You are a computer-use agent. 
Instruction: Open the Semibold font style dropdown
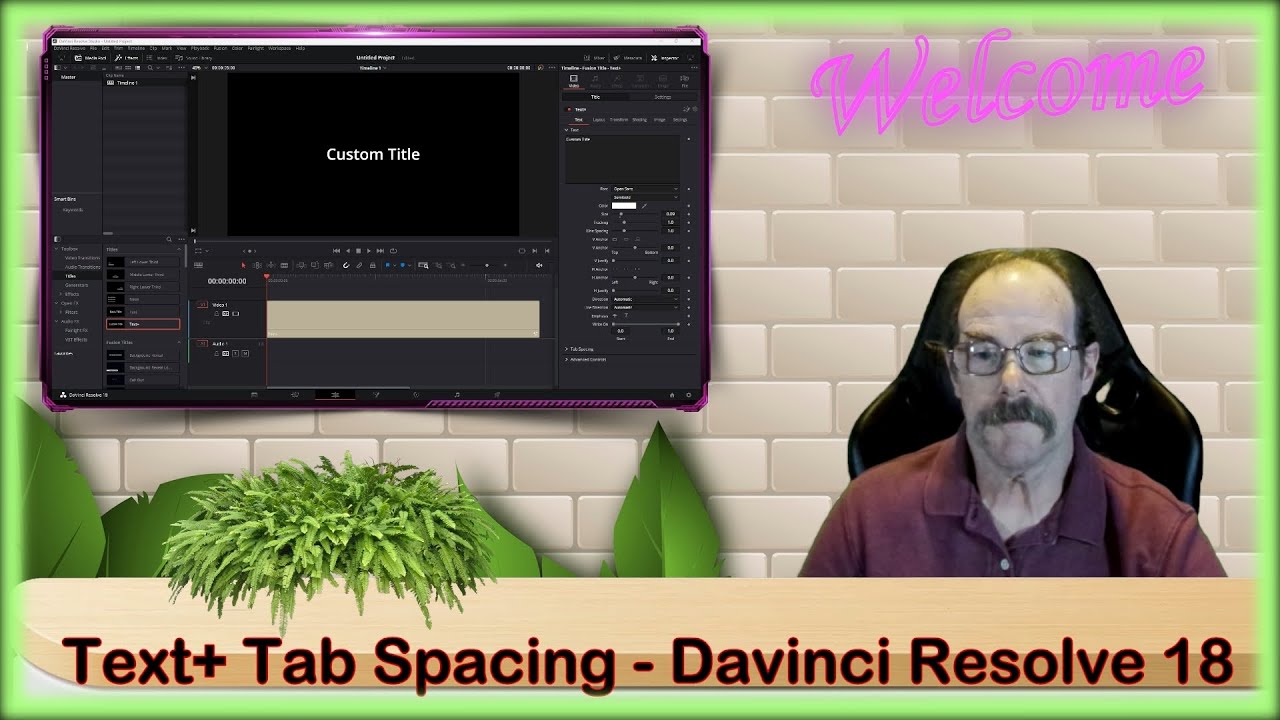645,197
